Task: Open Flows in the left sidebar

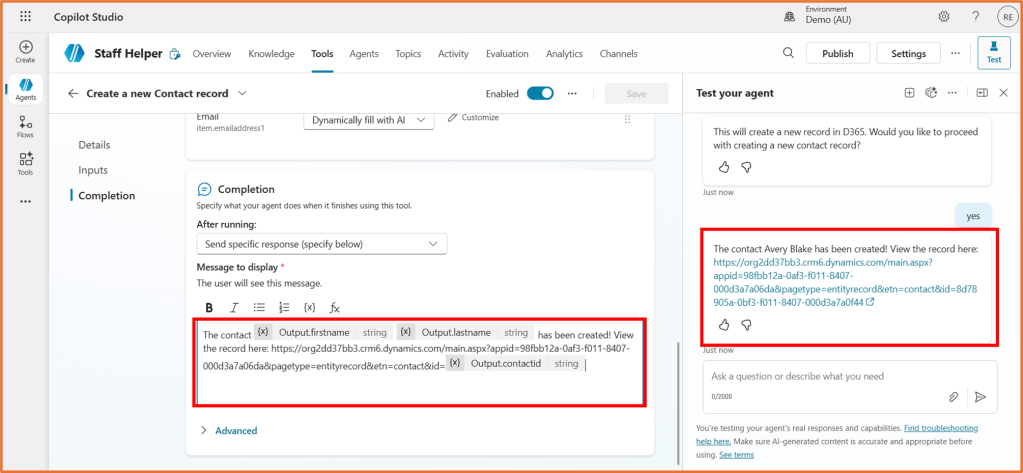Action: (x=25, y=127)
